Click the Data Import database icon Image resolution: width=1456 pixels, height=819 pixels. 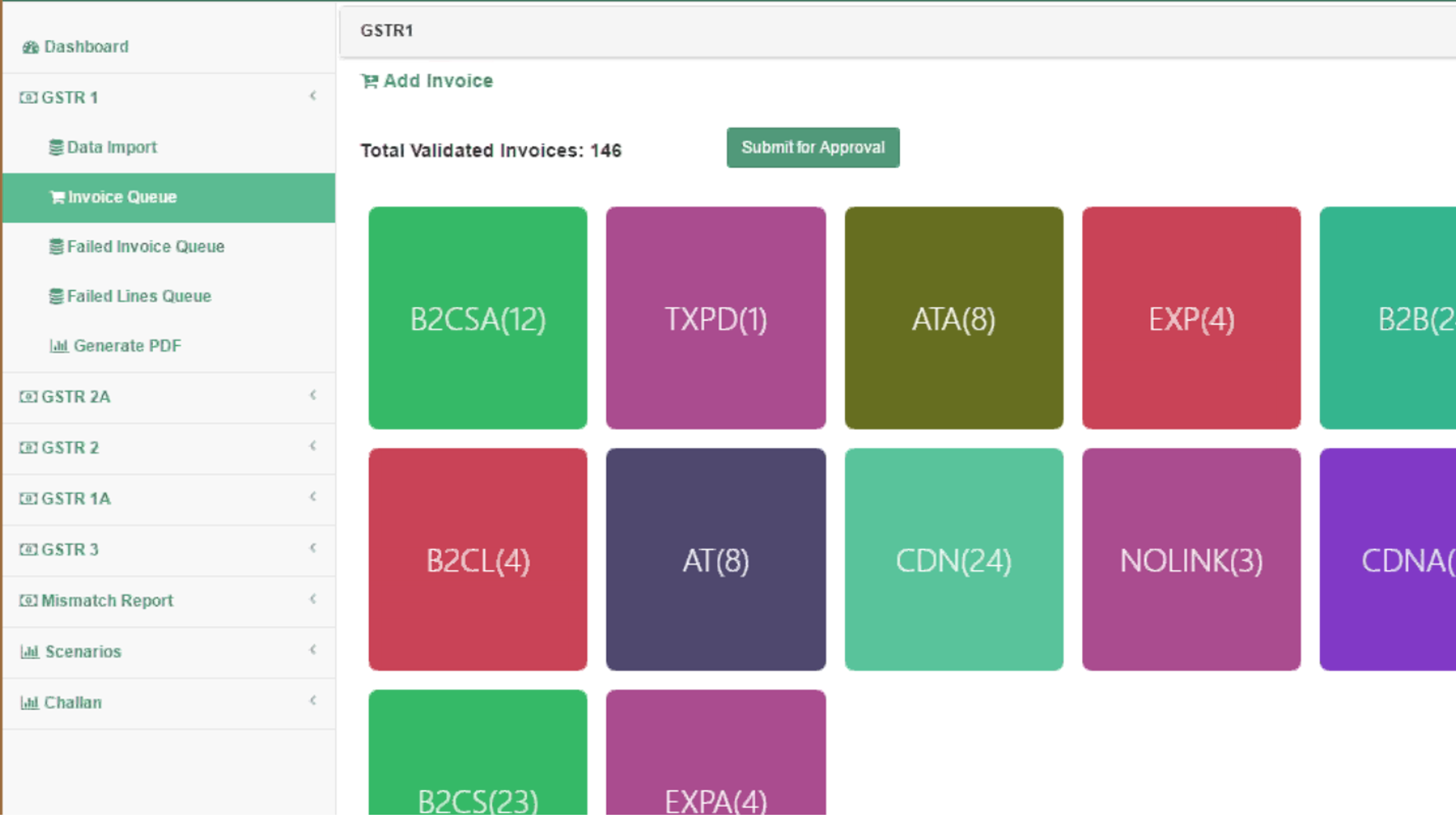point(56,147)
